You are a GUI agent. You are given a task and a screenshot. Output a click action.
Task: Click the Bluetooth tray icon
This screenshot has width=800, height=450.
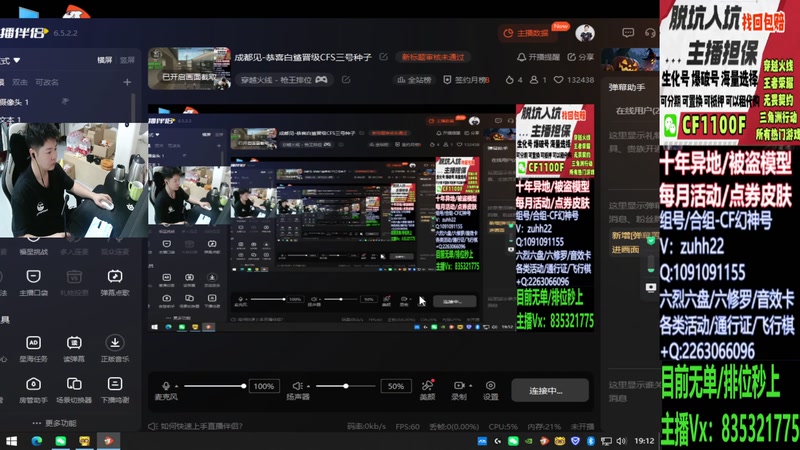(591, 441)
